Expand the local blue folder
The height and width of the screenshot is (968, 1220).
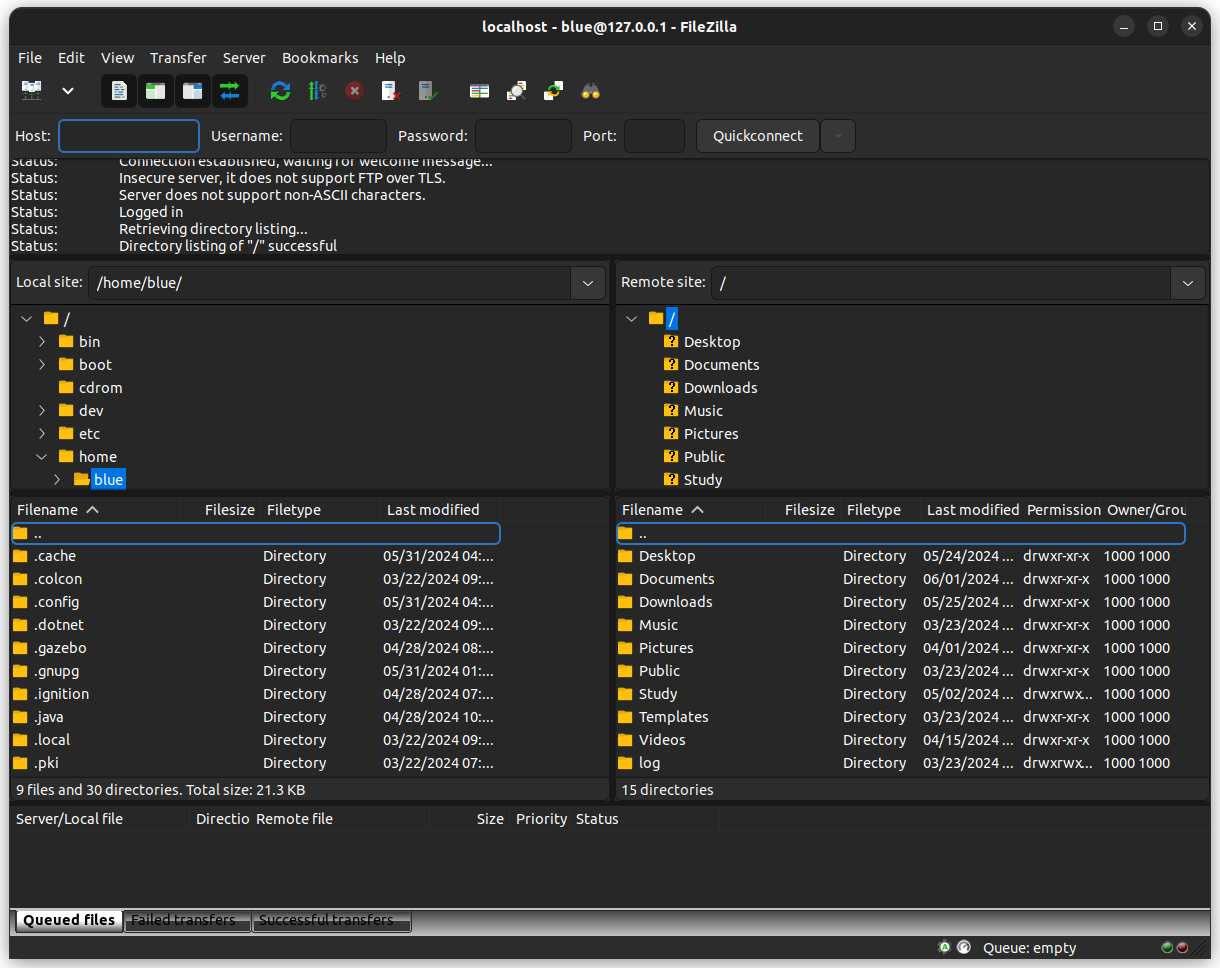pos(57,480)
